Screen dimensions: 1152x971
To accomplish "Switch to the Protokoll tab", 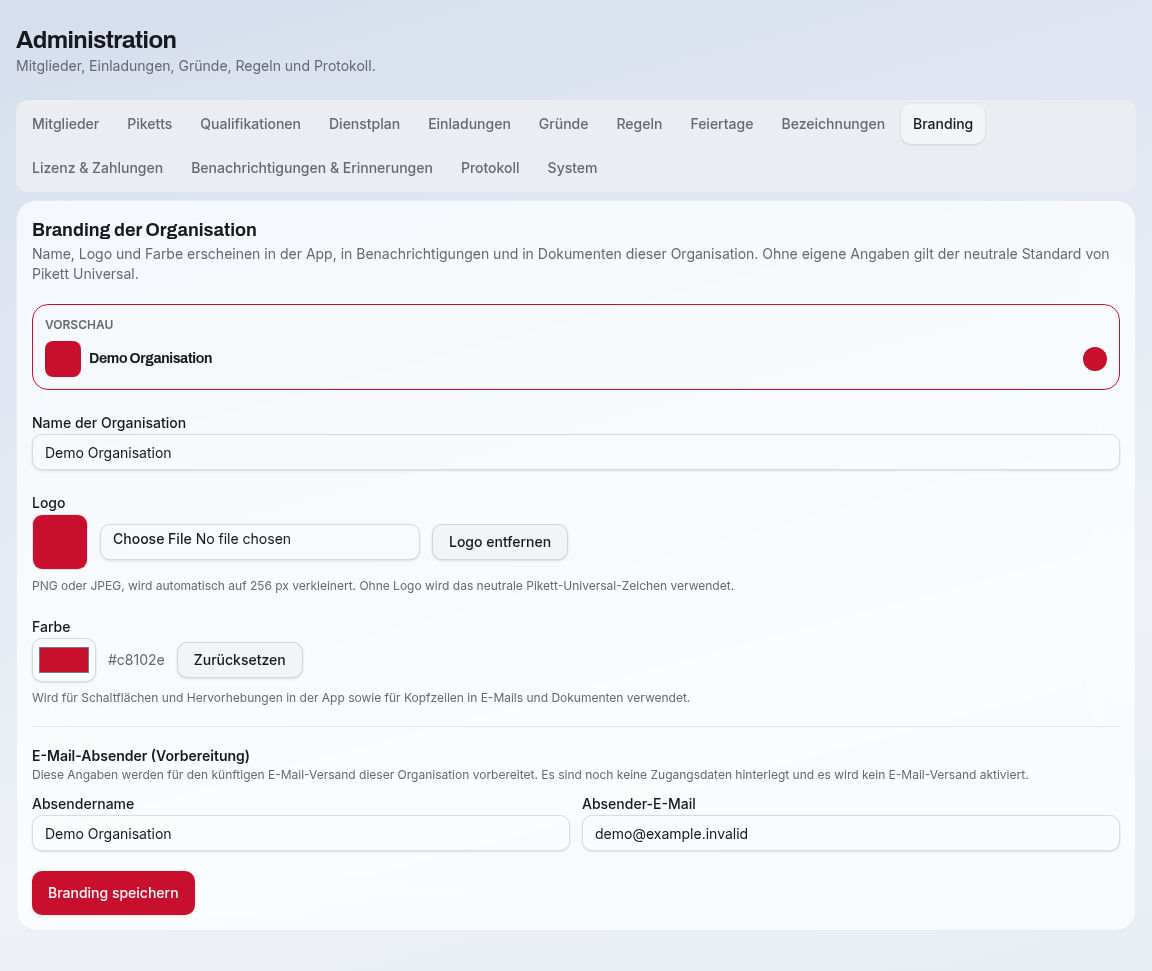I will [x=490, y=168].
